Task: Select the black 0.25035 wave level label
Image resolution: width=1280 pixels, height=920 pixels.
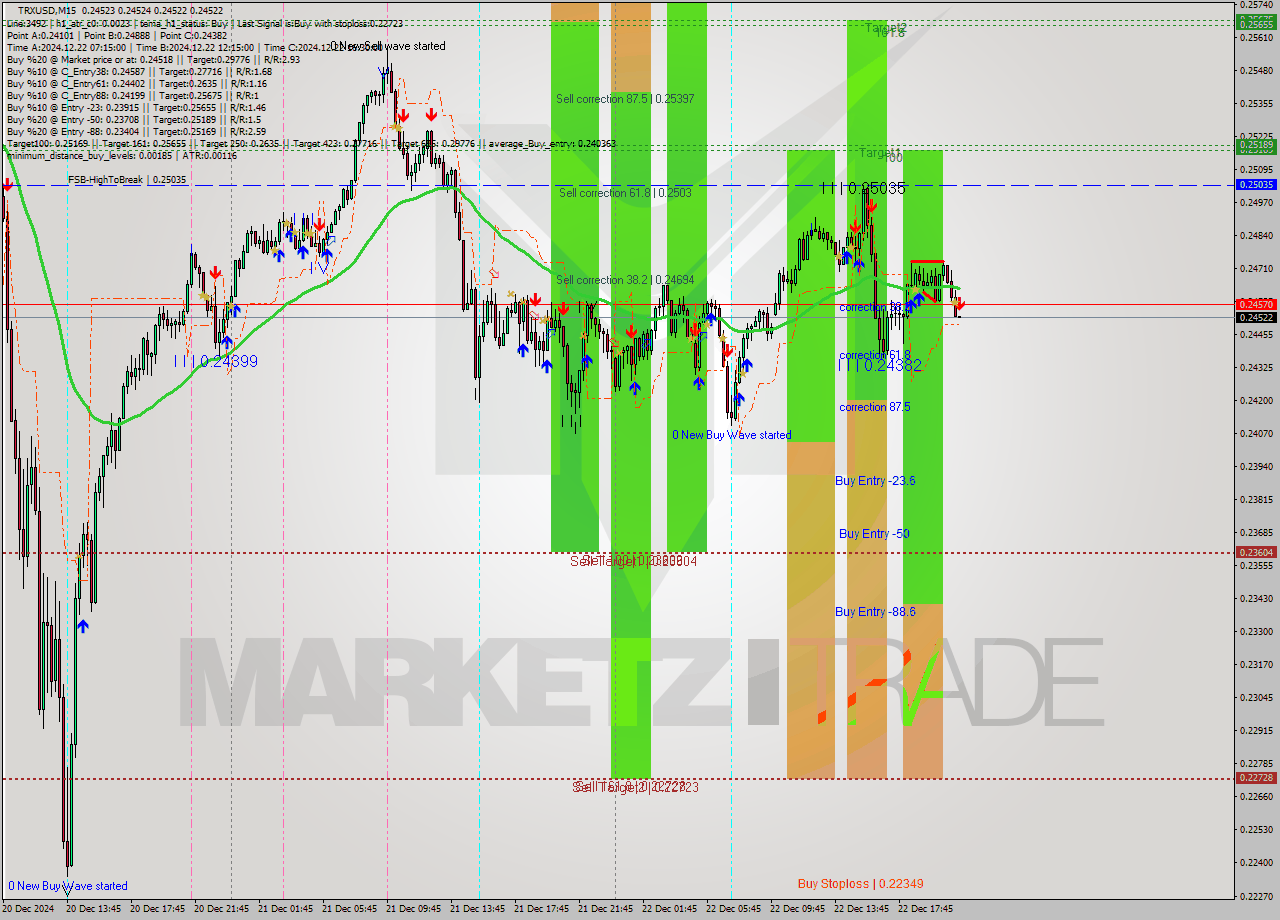Action: [862, 188]
